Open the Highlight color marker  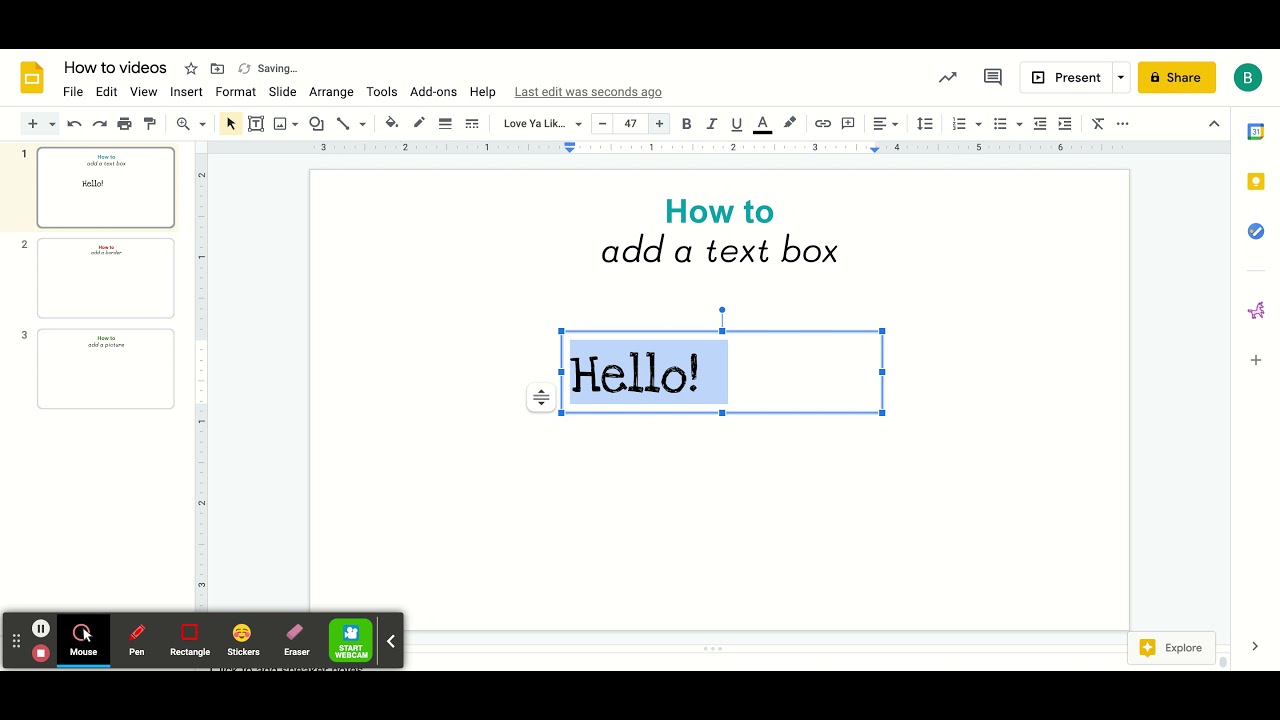coord(790,124)
